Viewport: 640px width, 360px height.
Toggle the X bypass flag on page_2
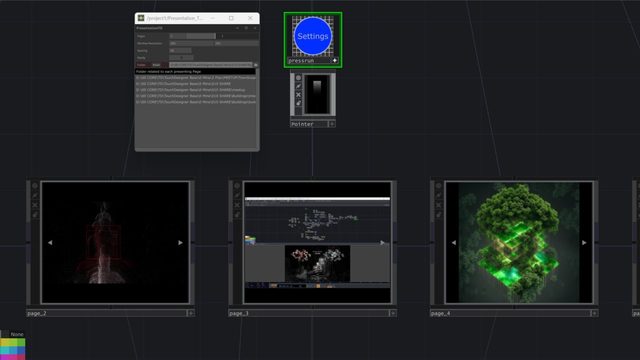point(35,205)
